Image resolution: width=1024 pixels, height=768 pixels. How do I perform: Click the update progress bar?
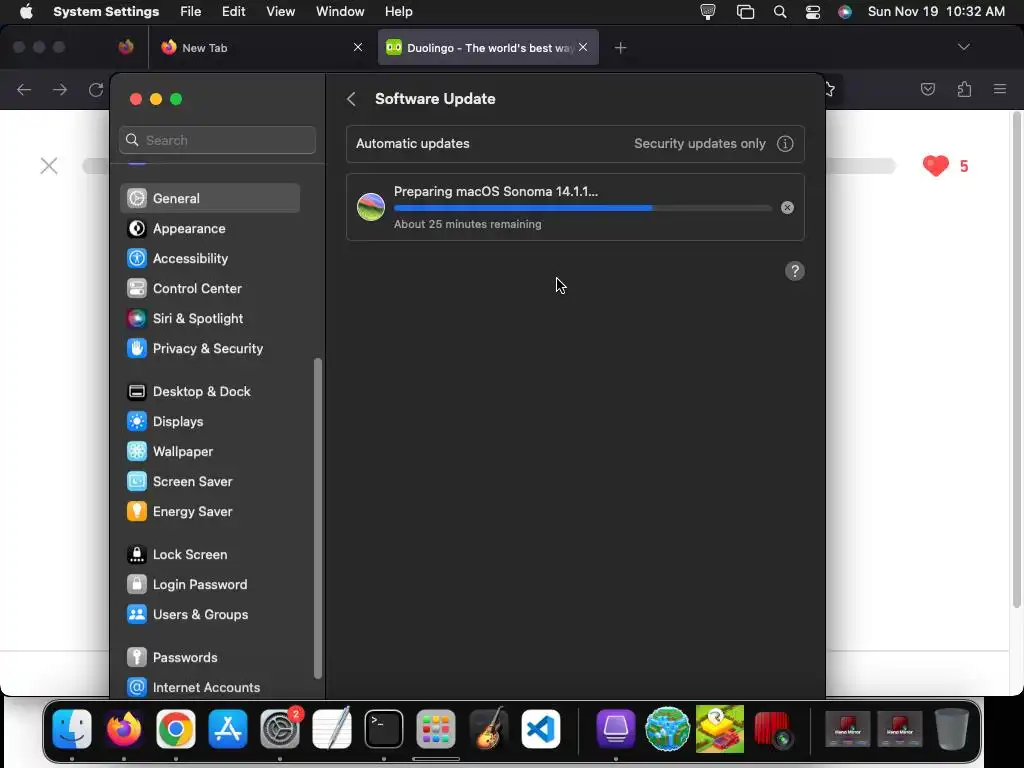pyautogui.click(x=583, y=208)
